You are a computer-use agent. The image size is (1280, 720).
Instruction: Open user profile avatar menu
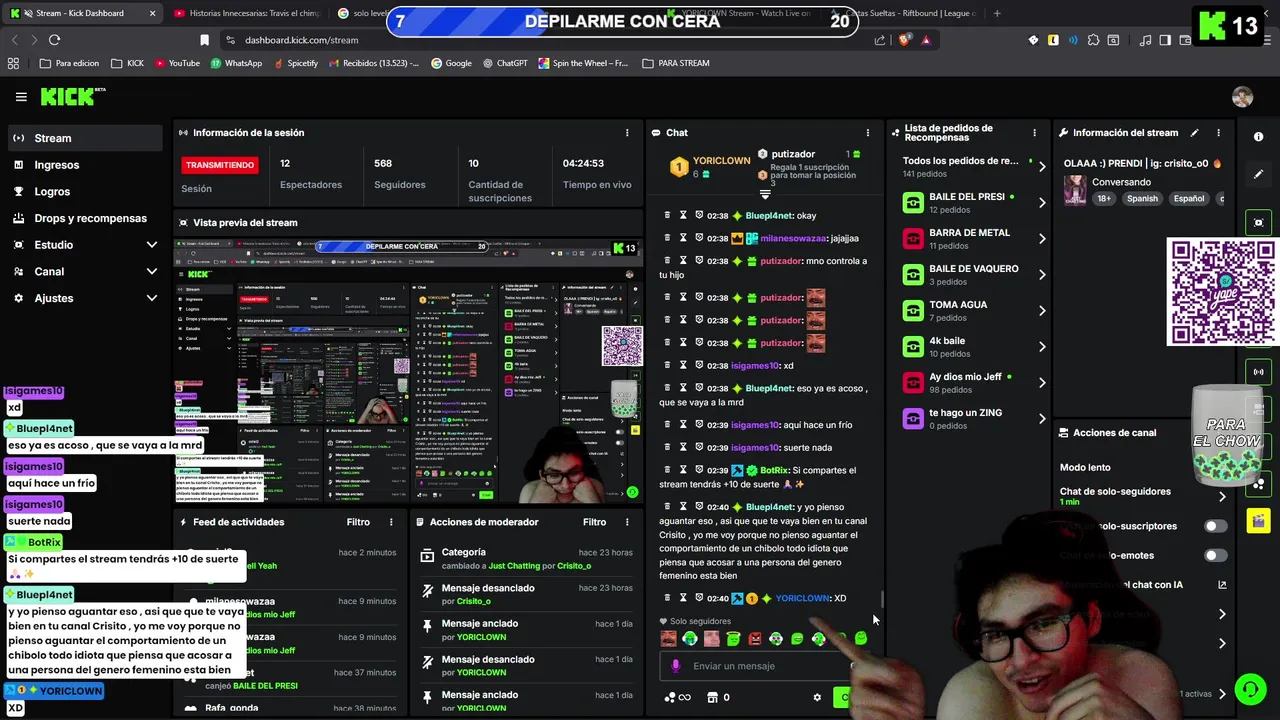[x=1242, y=97]
